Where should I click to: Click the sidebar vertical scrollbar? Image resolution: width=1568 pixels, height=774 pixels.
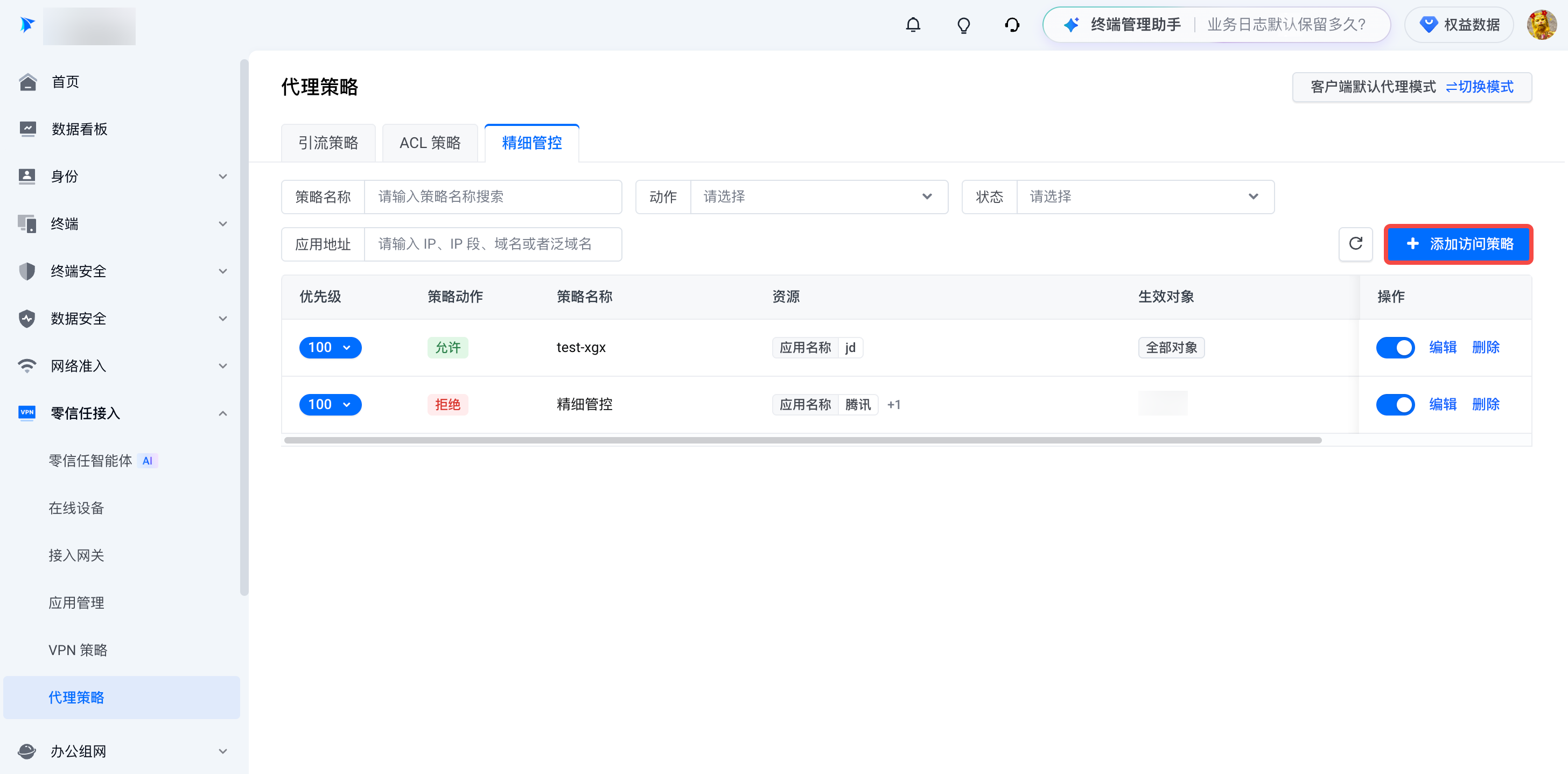pyautogui.click(x=244, y=327)
